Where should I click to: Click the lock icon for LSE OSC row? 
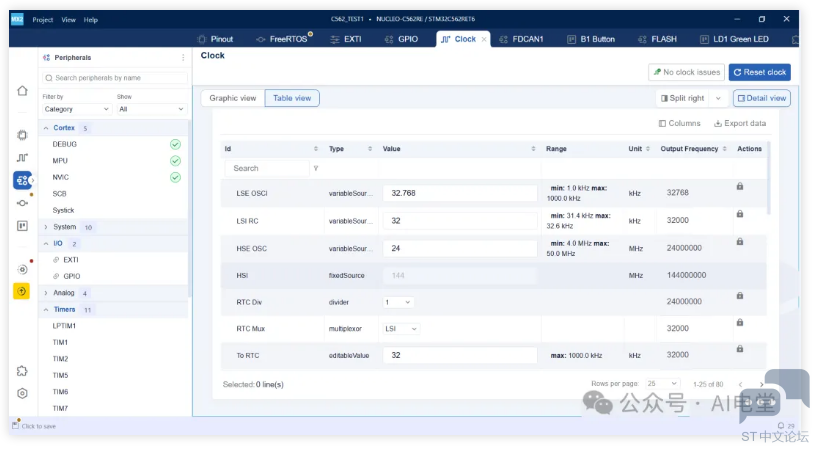point(739,186)
